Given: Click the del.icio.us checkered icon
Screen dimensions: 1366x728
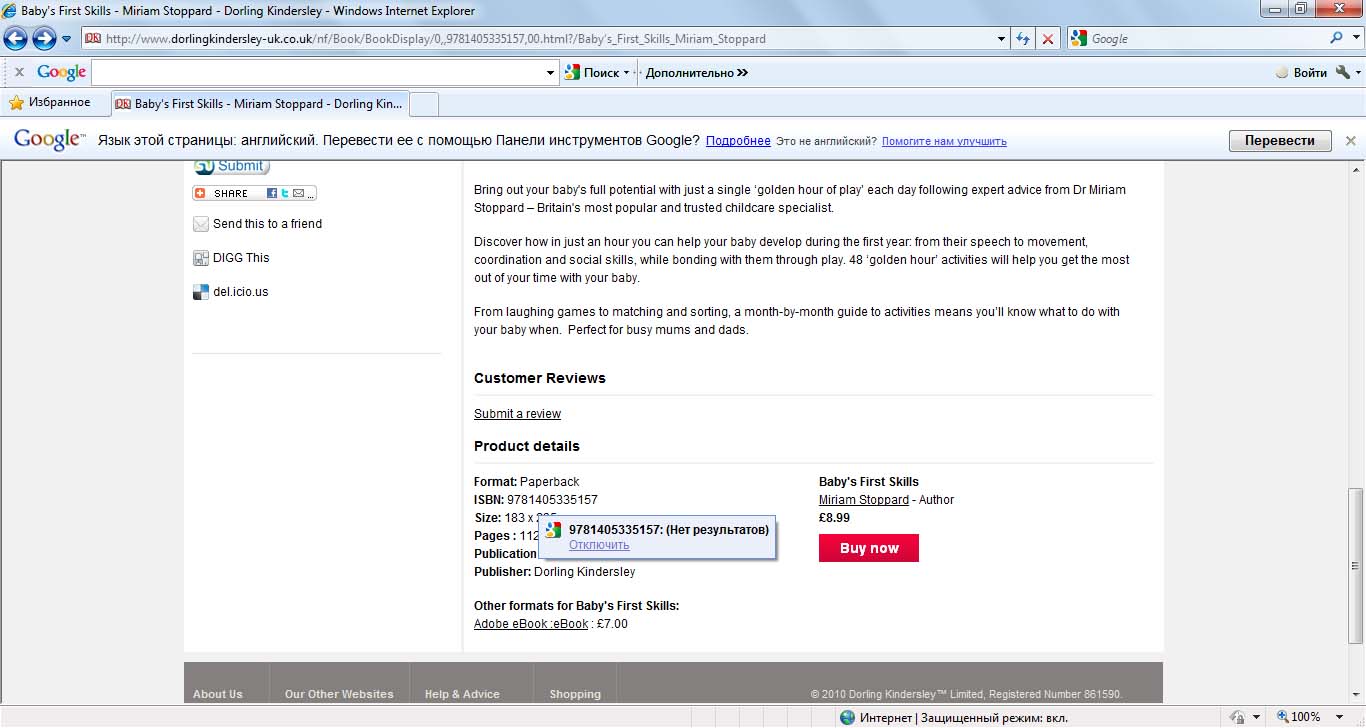Looking at the screenshot, I should pos(201,292).
